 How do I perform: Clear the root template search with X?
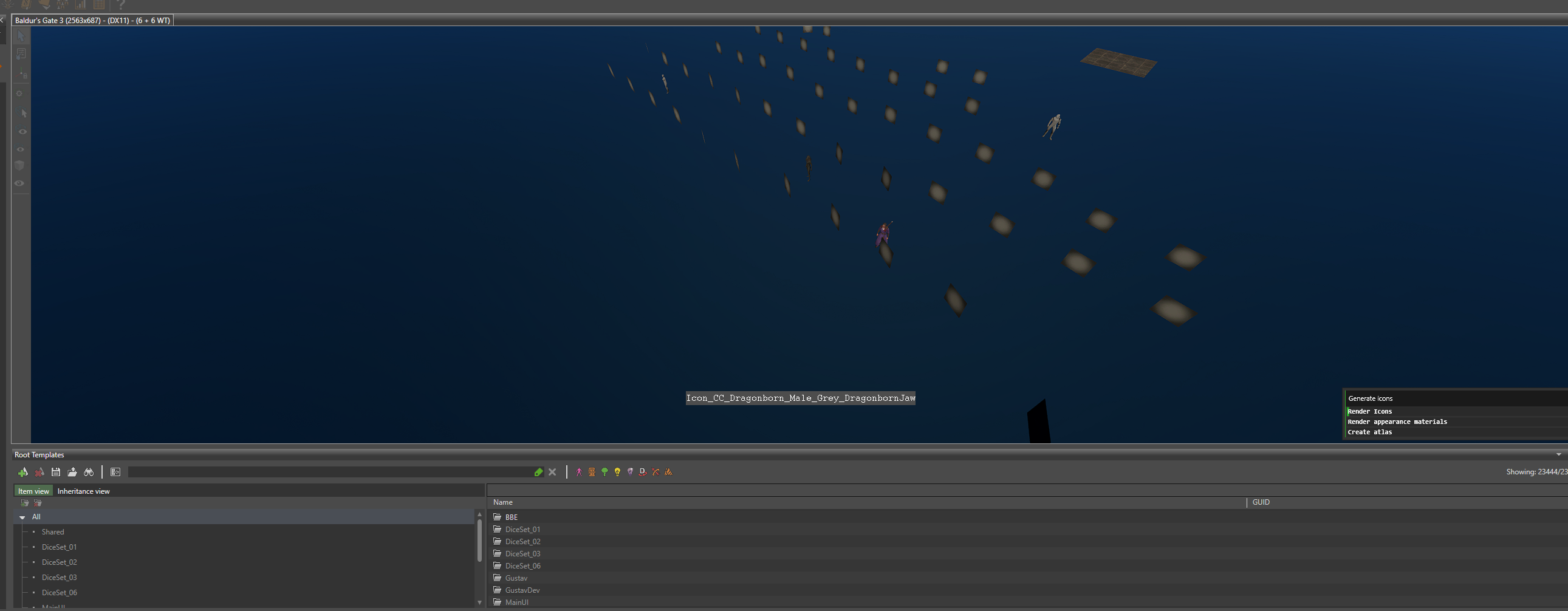click(x=552, y=473)
